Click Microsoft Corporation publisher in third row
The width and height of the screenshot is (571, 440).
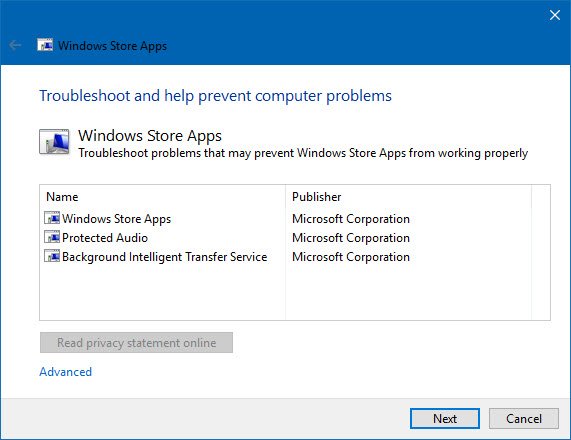(351, 256)
